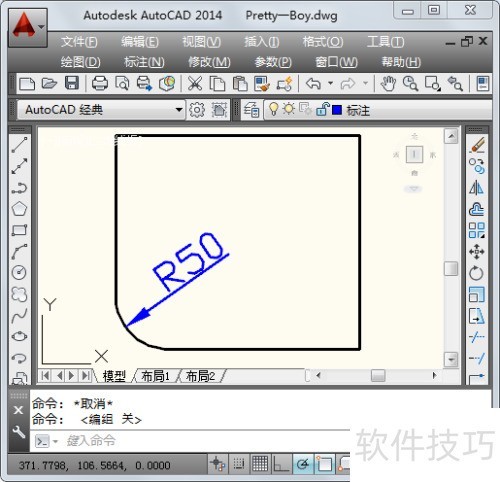This screenshot has width=500, height=482.
Task: Select the Stretch modify tool
Action: pos(477,315)
